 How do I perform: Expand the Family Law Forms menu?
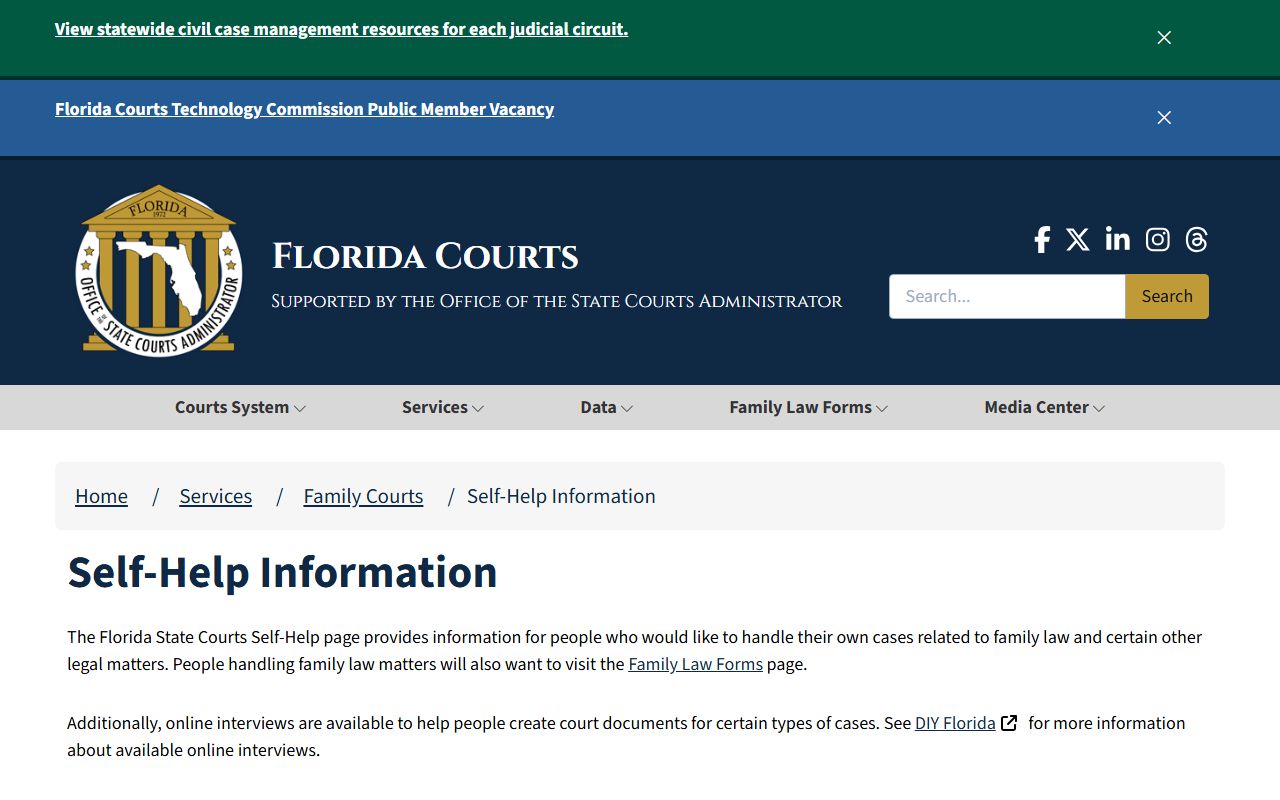pyautogui.click(x=809, y=407)
